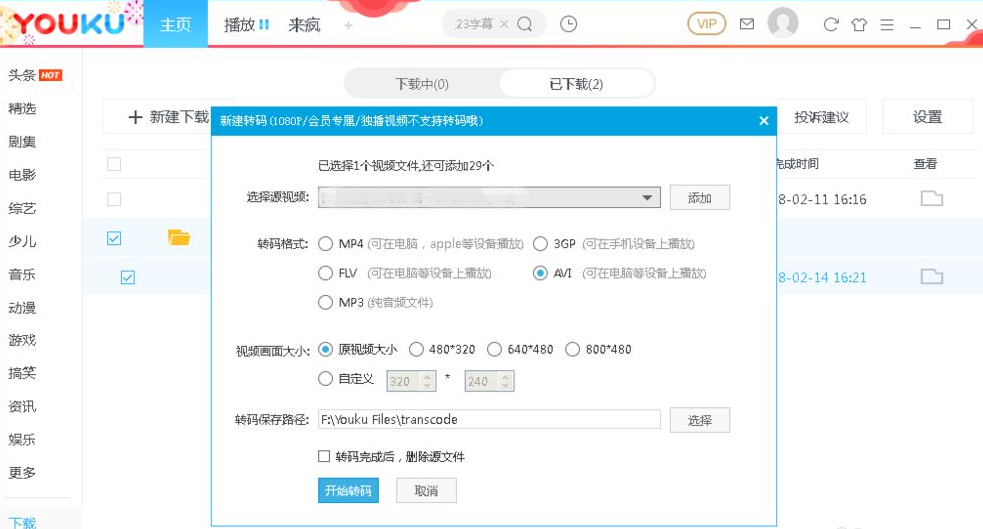Click 选择 to choose save path

click(x=700, y=420)
